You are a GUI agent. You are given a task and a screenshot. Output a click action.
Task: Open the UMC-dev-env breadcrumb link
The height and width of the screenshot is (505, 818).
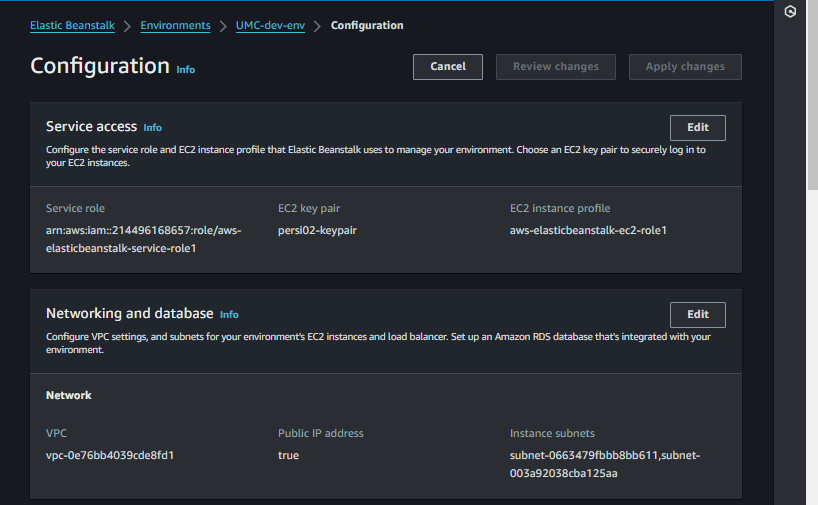click(270, 26)
